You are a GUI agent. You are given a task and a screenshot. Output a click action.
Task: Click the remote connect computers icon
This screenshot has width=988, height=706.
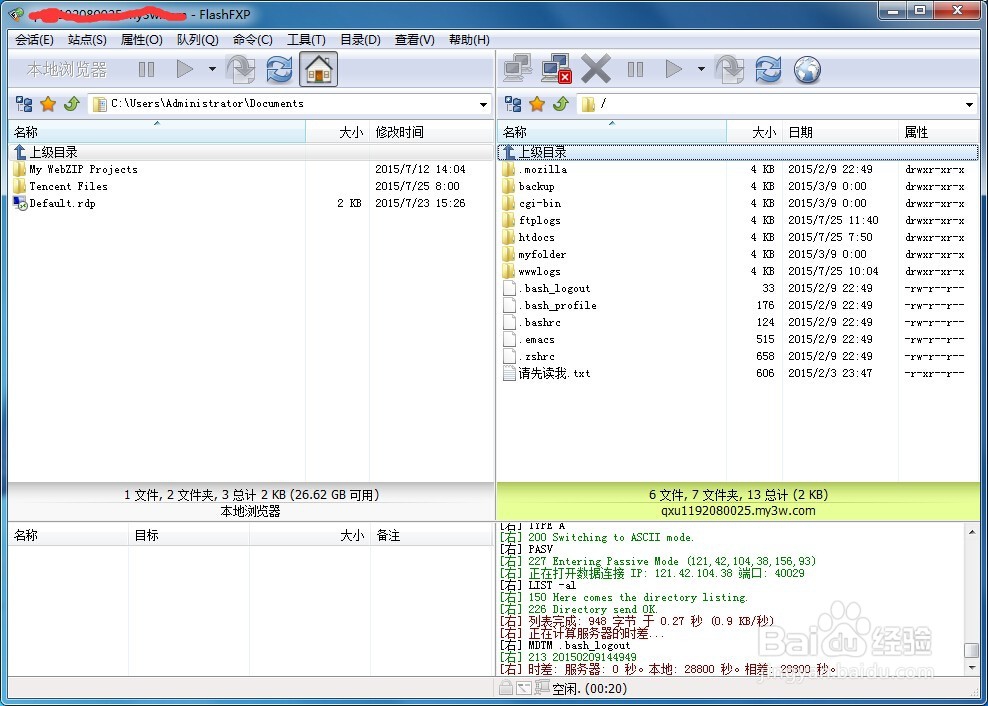coord(517,69)
